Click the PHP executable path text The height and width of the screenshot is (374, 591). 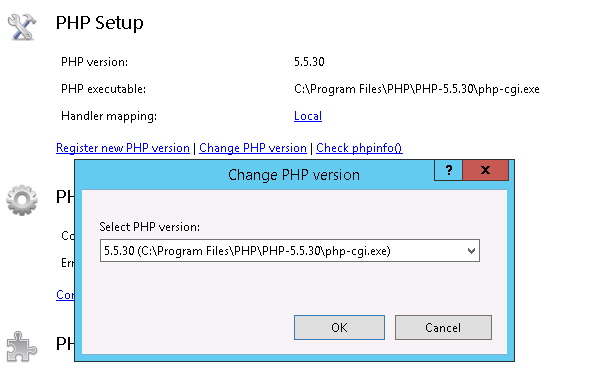[417, 89]
